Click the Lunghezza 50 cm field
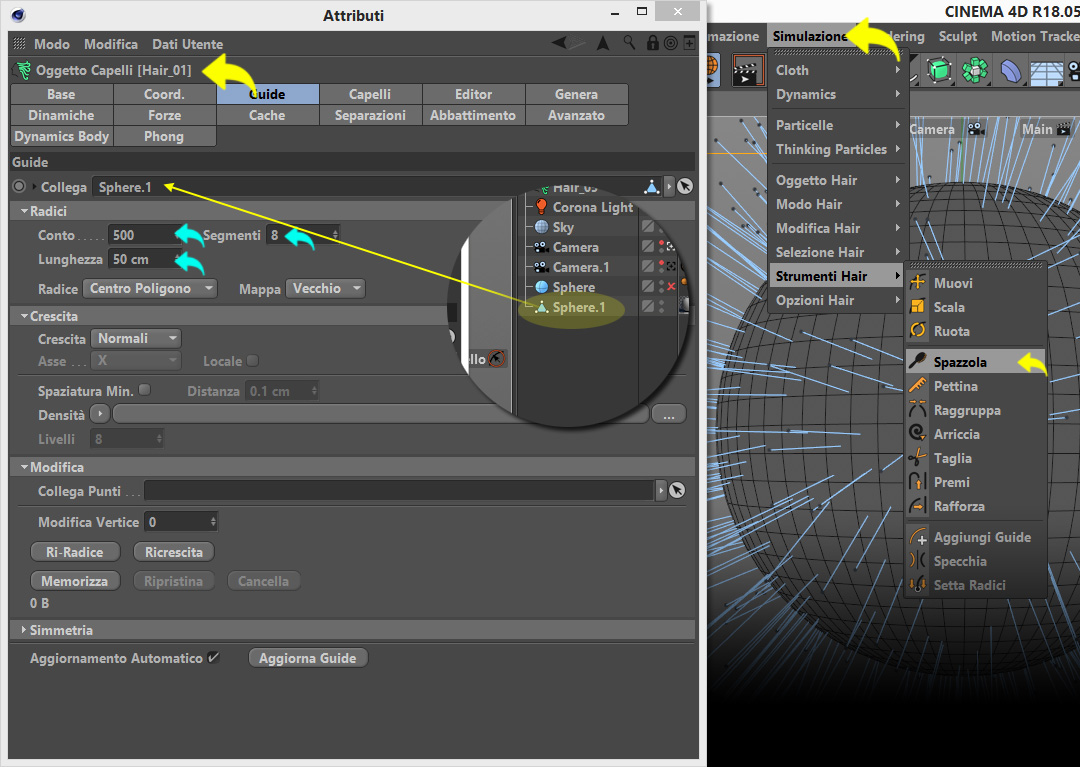The image size is (1080, 767). [x=145, y=260]
